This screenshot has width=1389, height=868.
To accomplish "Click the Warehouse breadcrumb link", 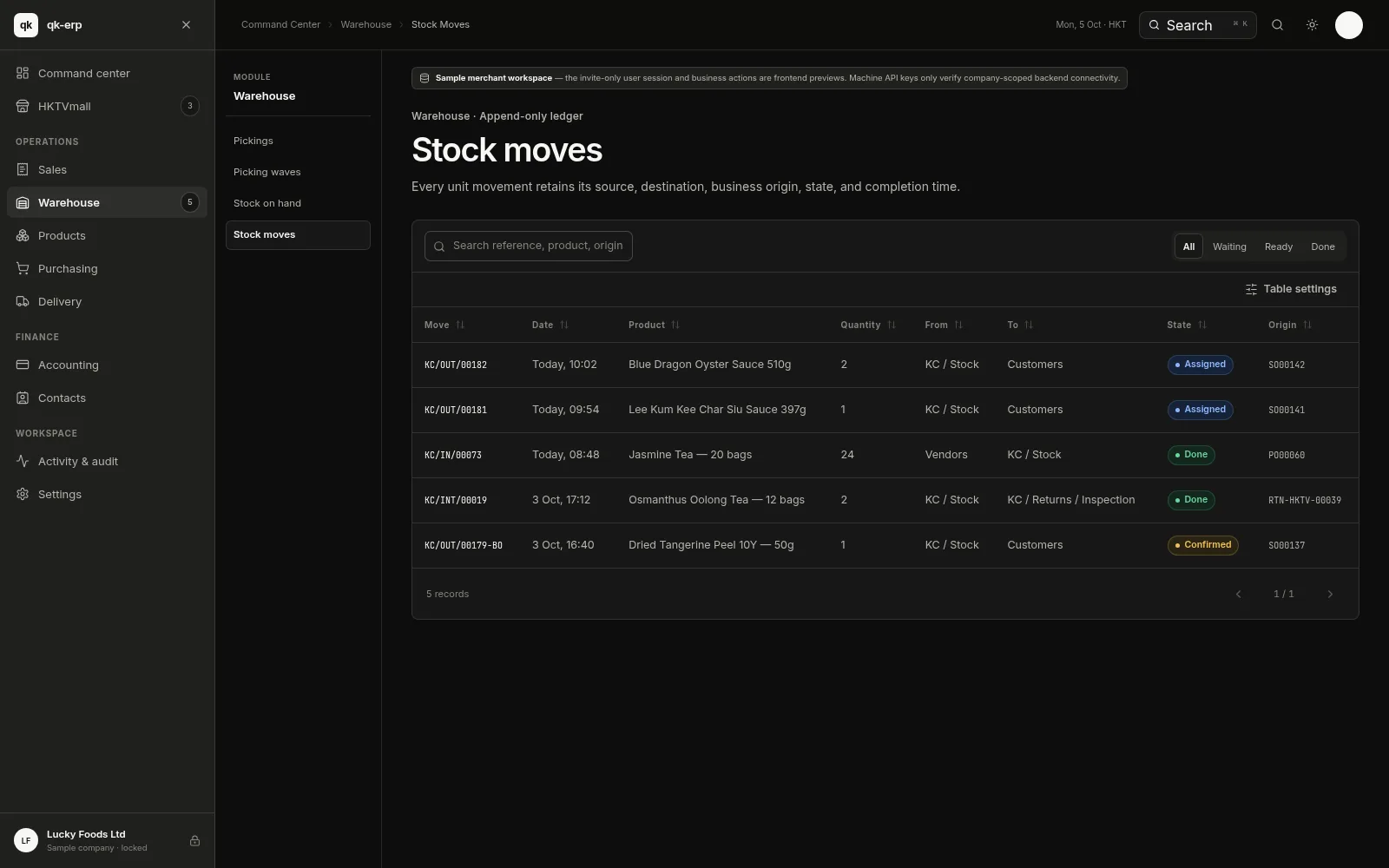I will coord(365,24).
